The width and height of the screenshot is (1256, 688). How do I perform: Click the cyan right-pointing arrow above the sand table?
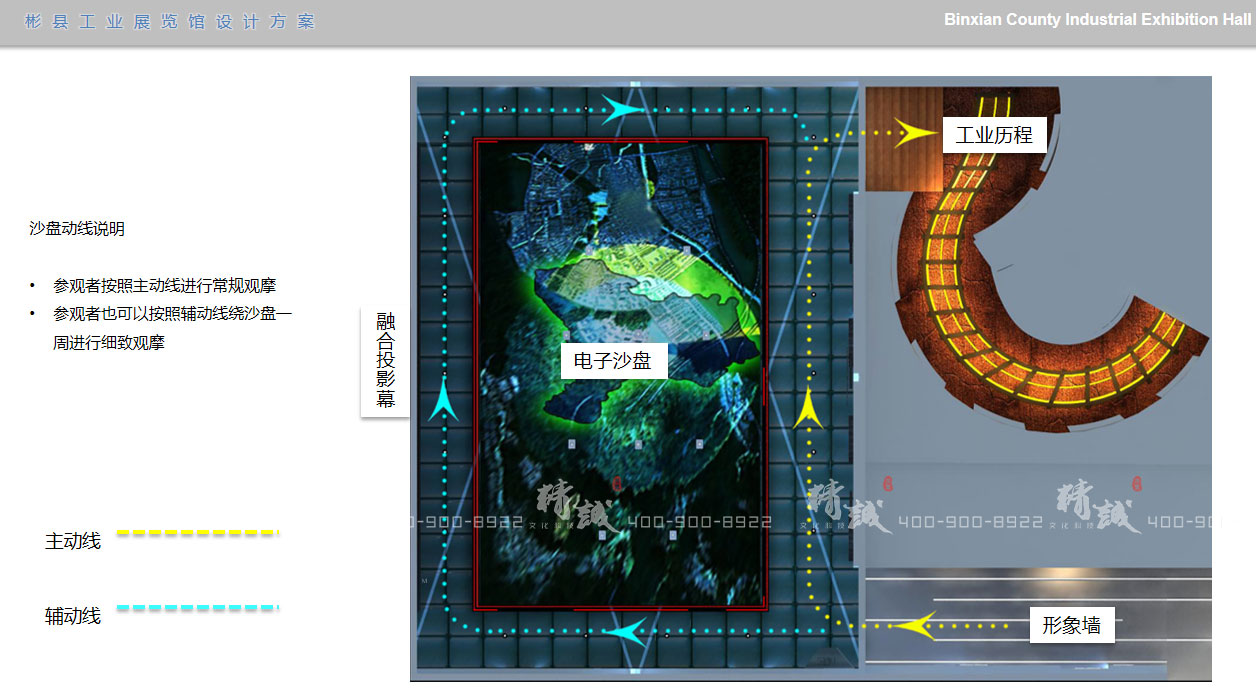coord(624,109)
